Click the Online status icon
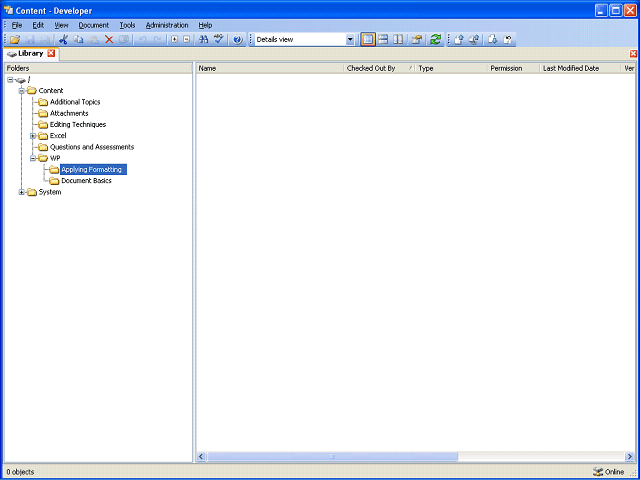 click(598, 472)
